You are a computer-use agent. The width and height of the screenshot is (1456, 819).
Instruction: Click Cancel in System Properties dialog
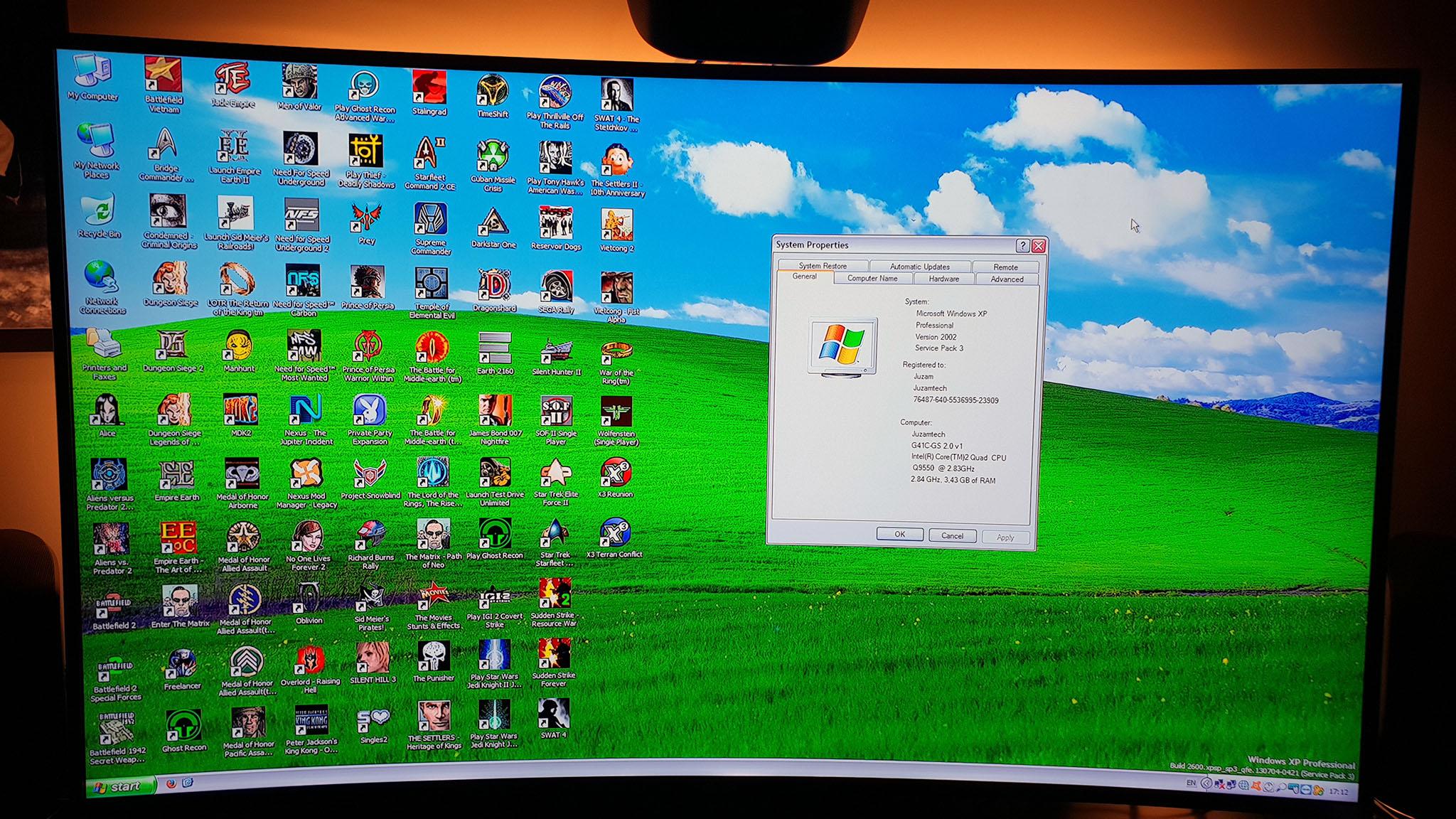952,536
